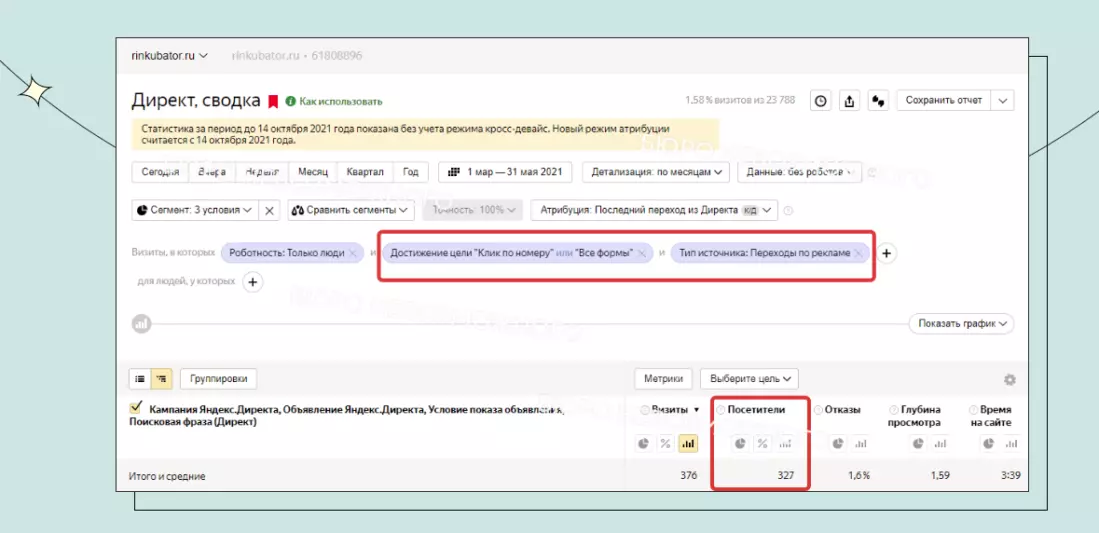Image resolution: width=1099 pixels, height=533 pixels.
Task: Switch to tree list view icon
Action: pos(162,379)
